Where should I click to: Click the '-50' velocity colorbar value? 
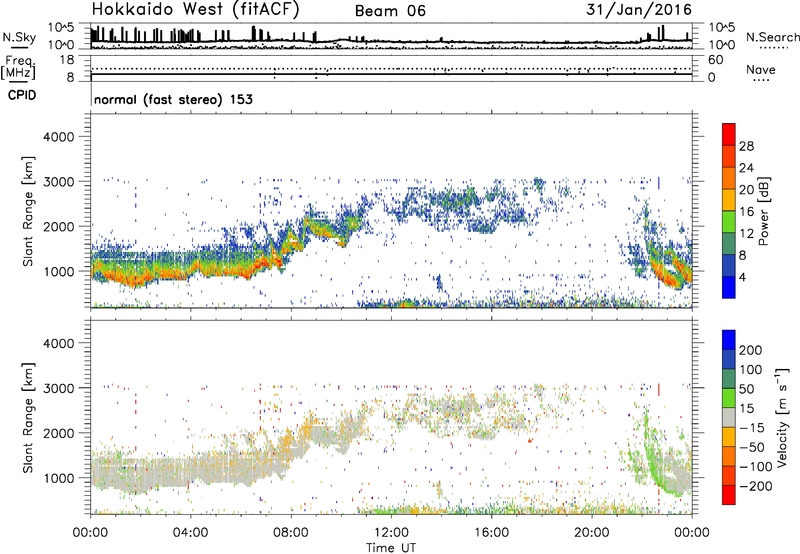[x=752, y=447]
